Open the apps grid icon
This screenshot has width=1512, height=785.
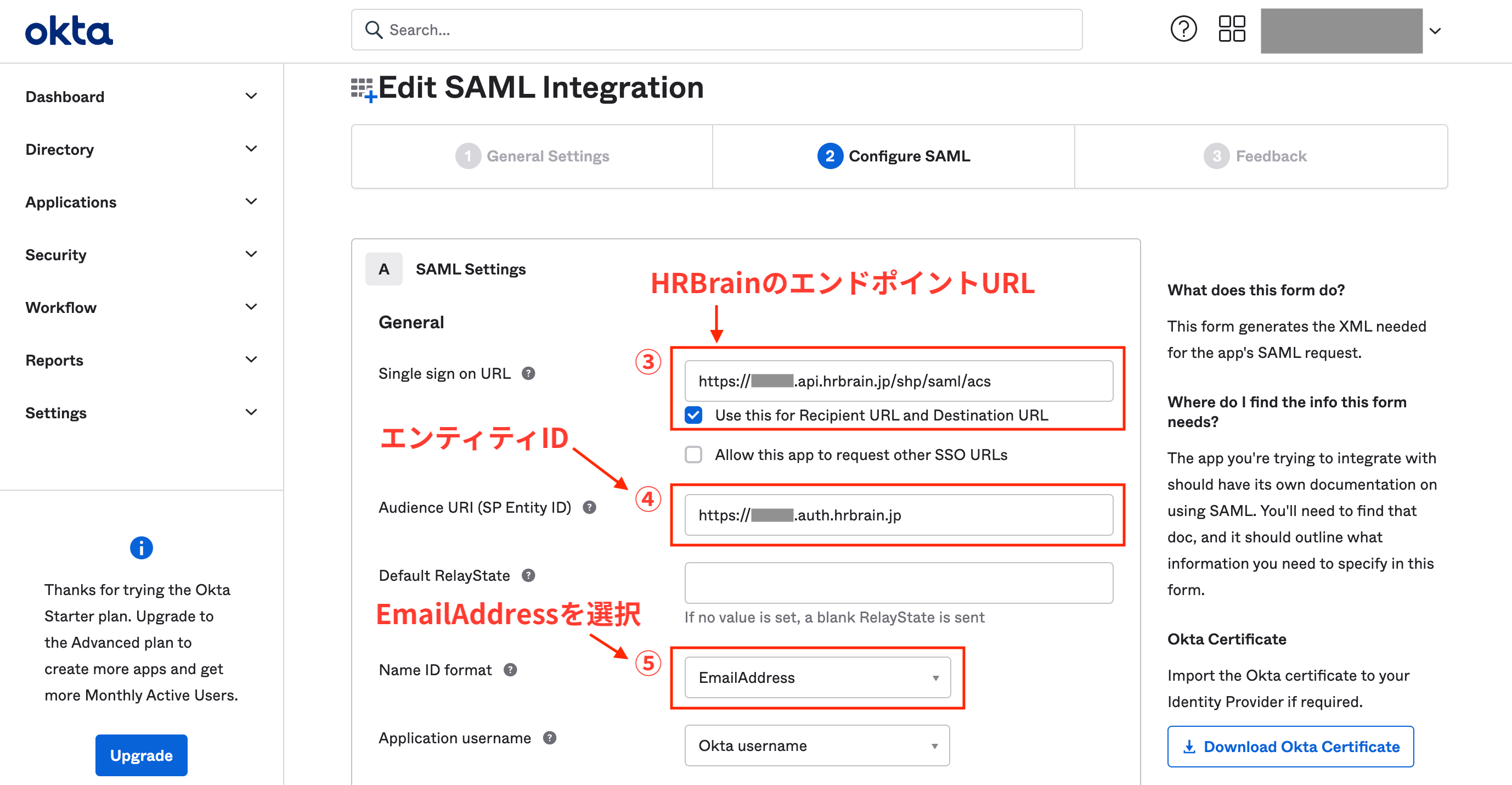click(1232, 29)
